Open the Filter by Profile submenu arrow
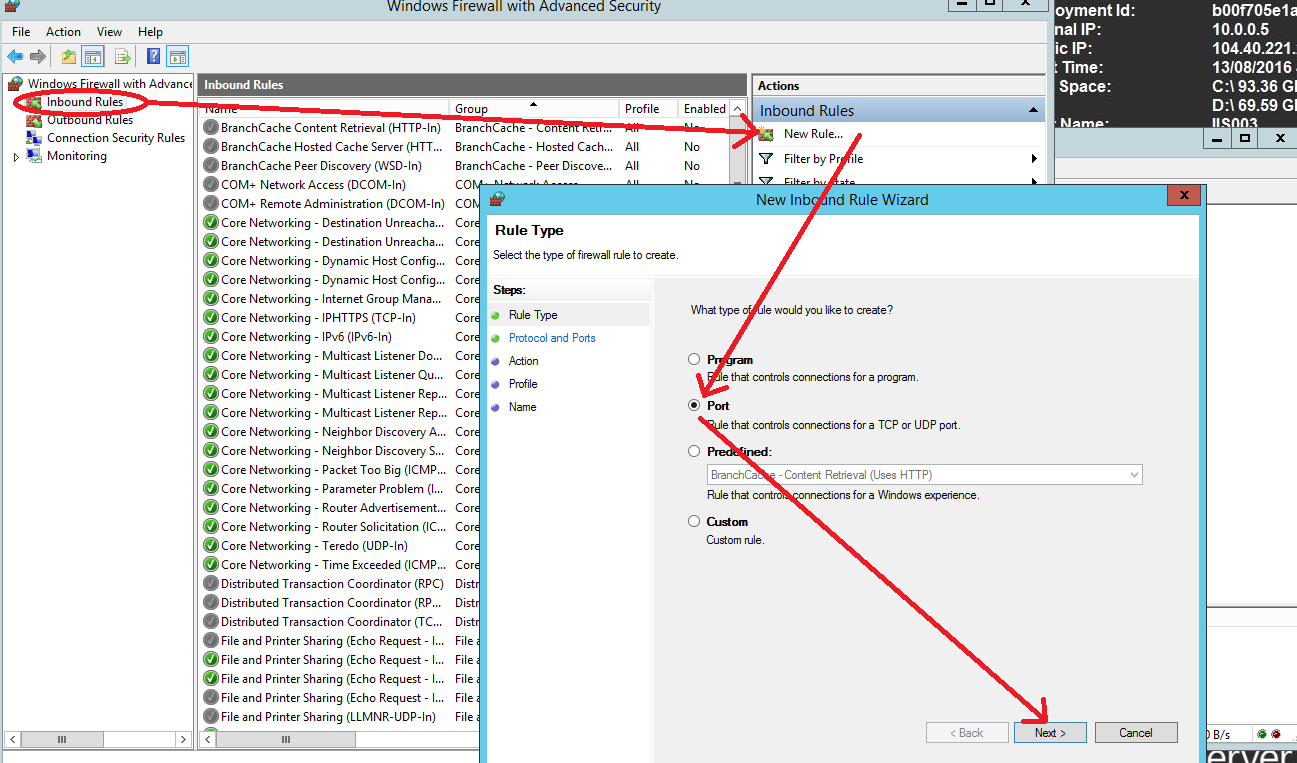 tap(1034, 159)
